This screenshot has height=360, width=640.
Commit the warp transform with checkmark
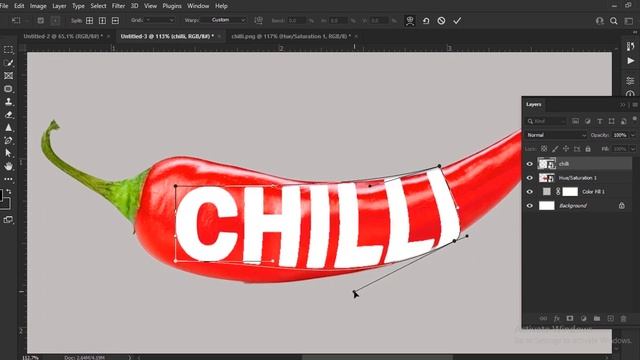(457, 20)
